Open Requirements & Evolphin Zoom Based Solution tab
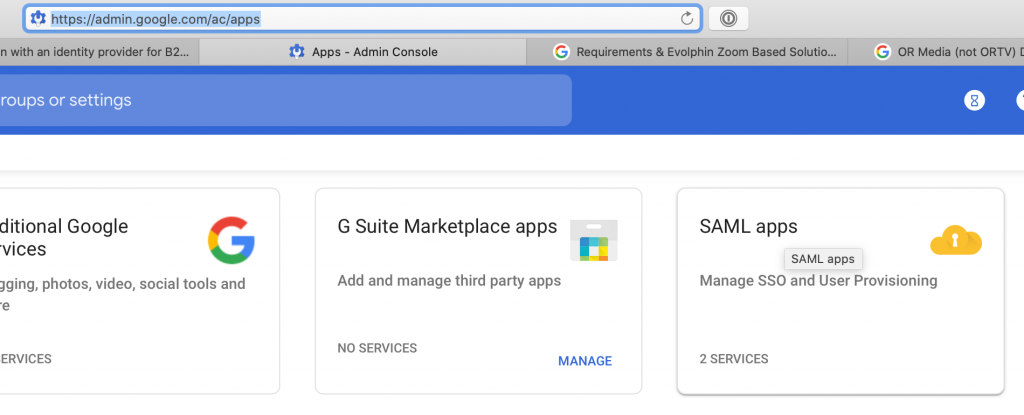 (687, 52)
